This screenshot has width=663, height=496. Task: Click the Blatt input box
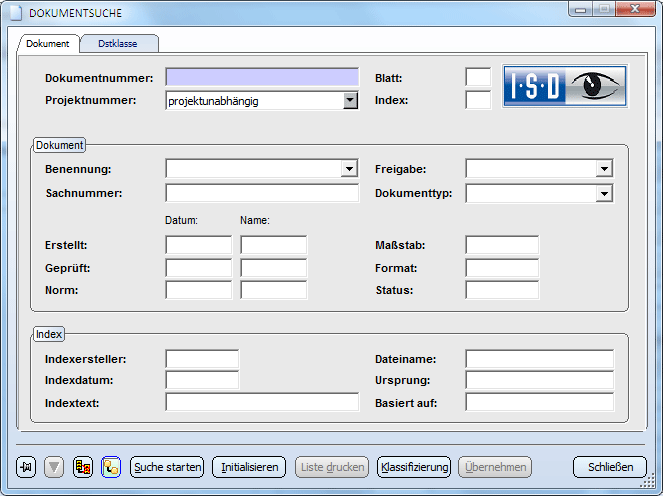tap(478, 78)
